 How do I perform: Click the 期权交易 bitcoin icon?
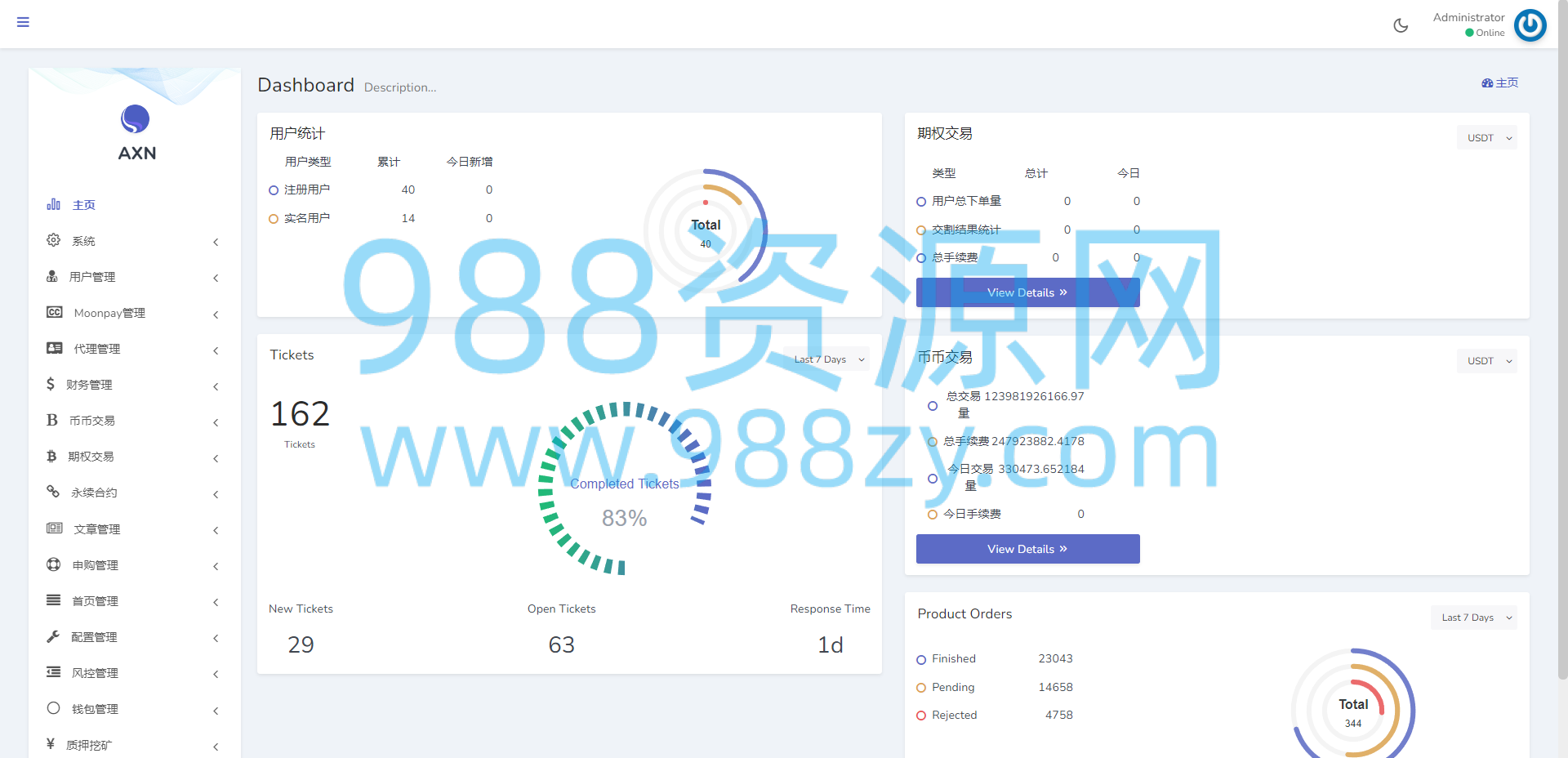(x=51, y=456)
